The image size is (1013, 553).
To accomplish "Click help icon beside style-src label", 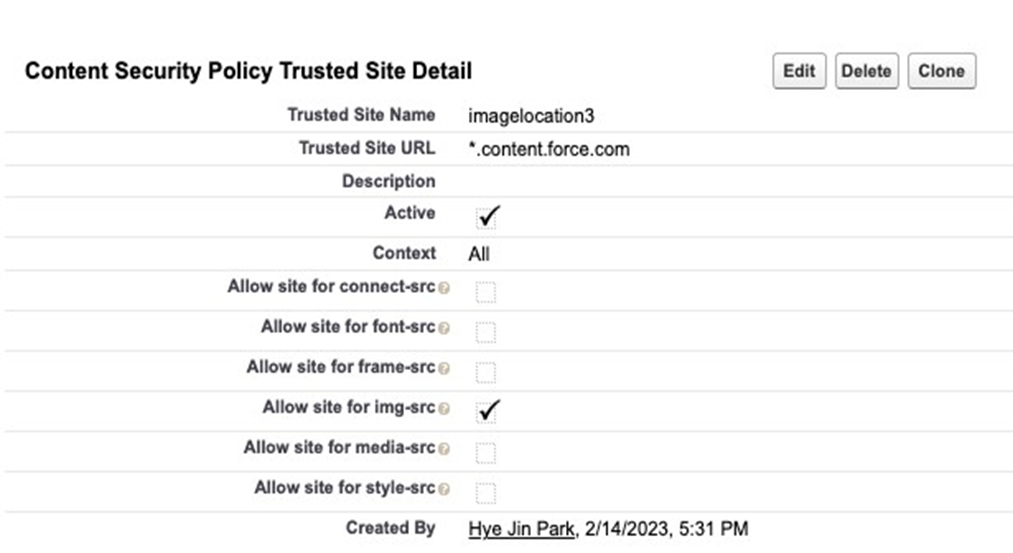I will (444, 489).
